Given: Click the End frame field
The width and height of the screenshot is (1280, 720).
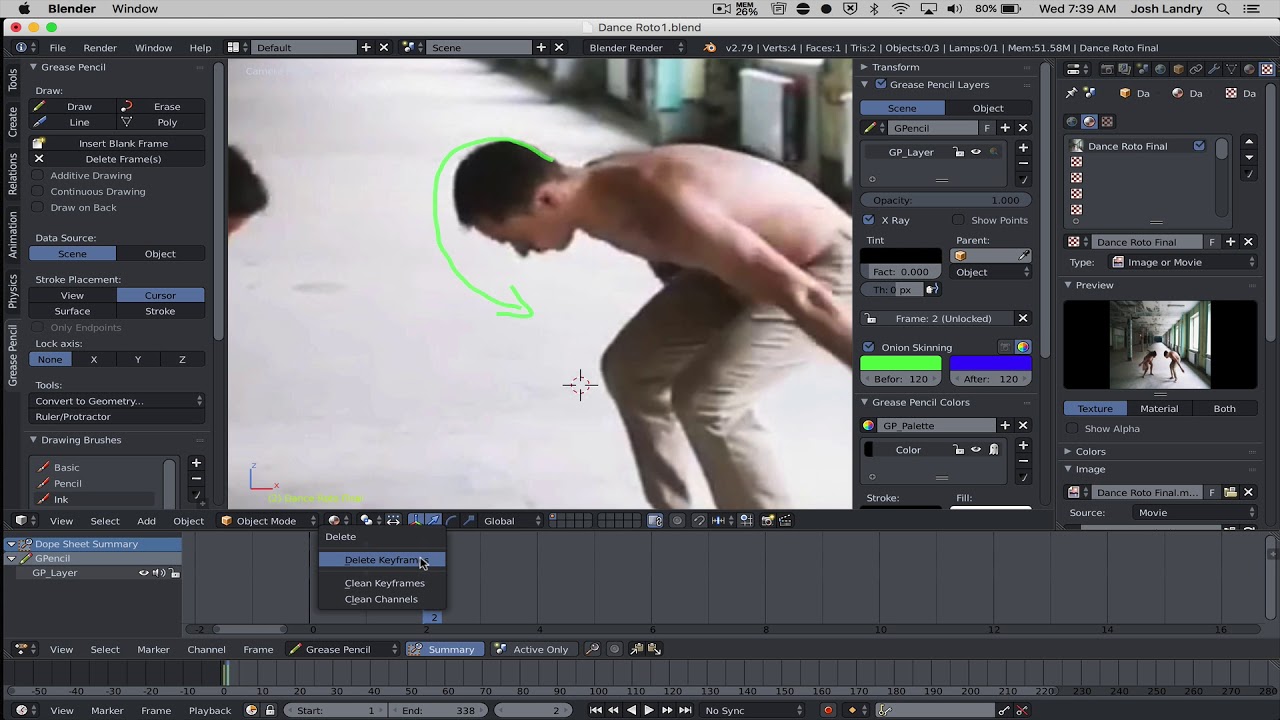Looking at the screenshot, I should click(x=437, y=710).
